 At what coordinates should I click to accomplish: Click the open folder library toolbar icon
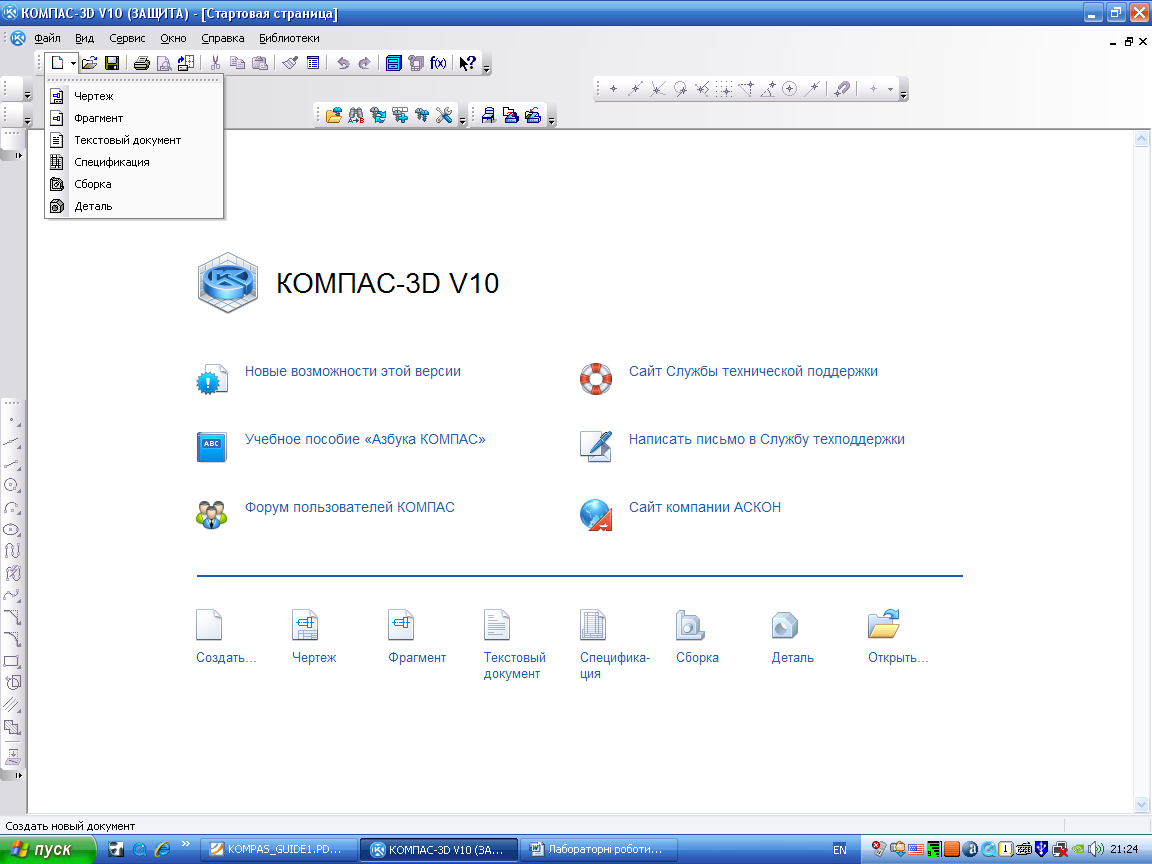click(x=334, y=115)
